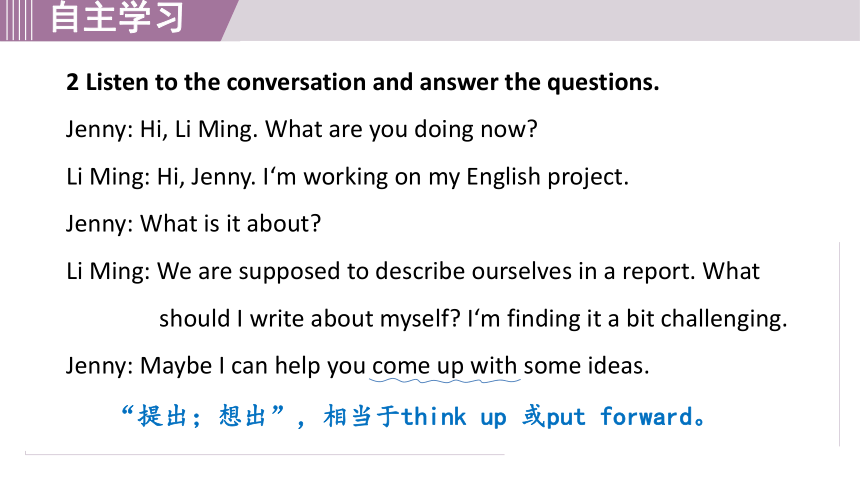Click the number 2 before 'Listen'

(x=72, y=82)
